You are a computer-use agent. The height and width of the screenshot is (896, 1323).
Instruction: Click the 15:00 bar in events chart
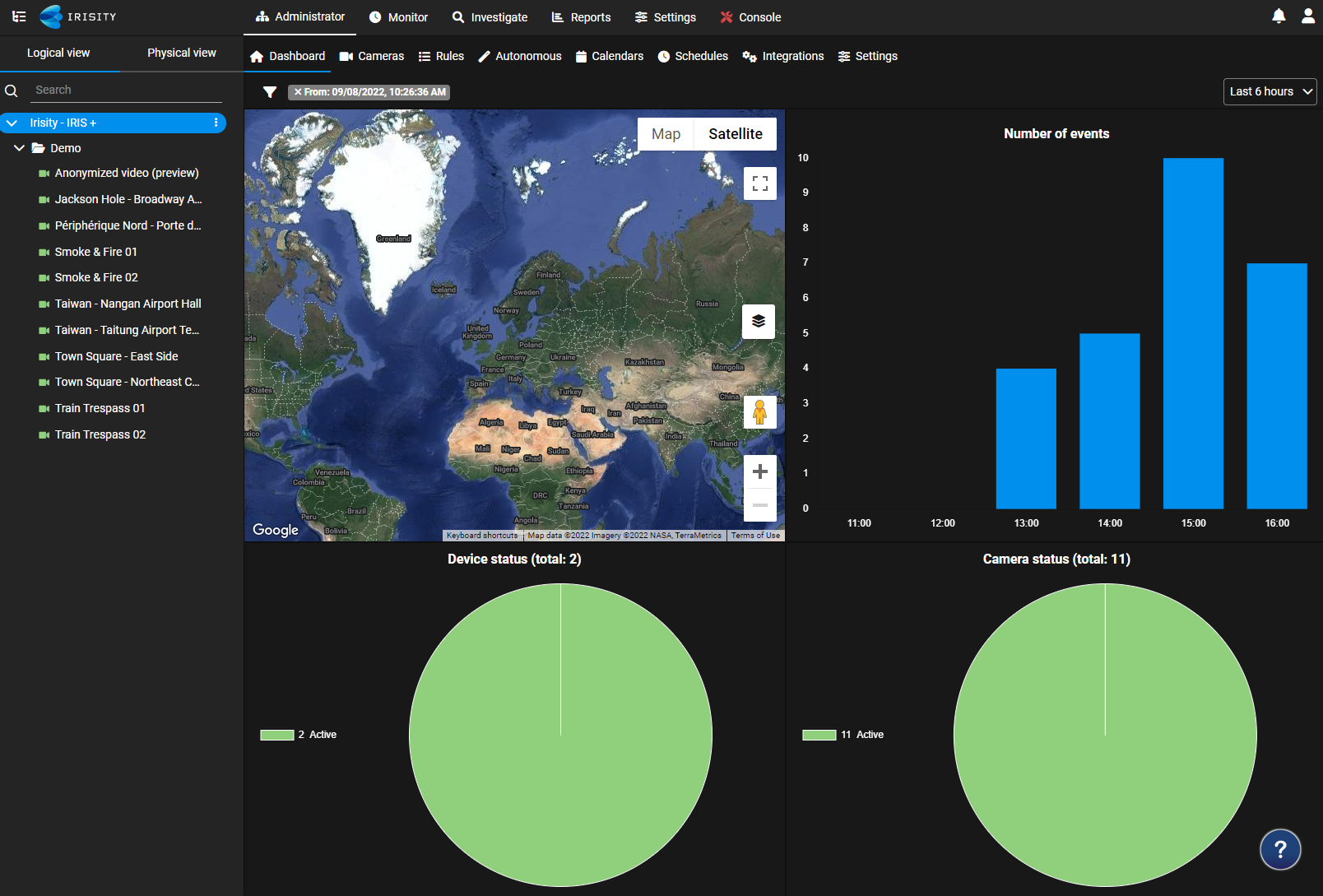coord(1193,333)
